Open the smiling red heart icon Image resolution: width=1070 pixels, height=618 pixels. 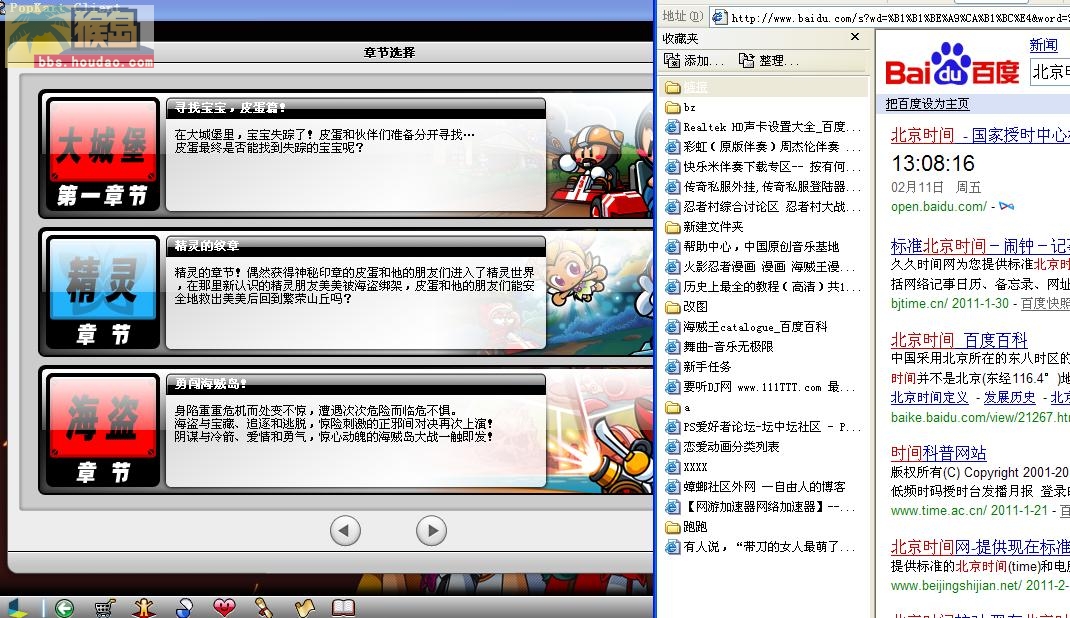click(x=224, y=606)
